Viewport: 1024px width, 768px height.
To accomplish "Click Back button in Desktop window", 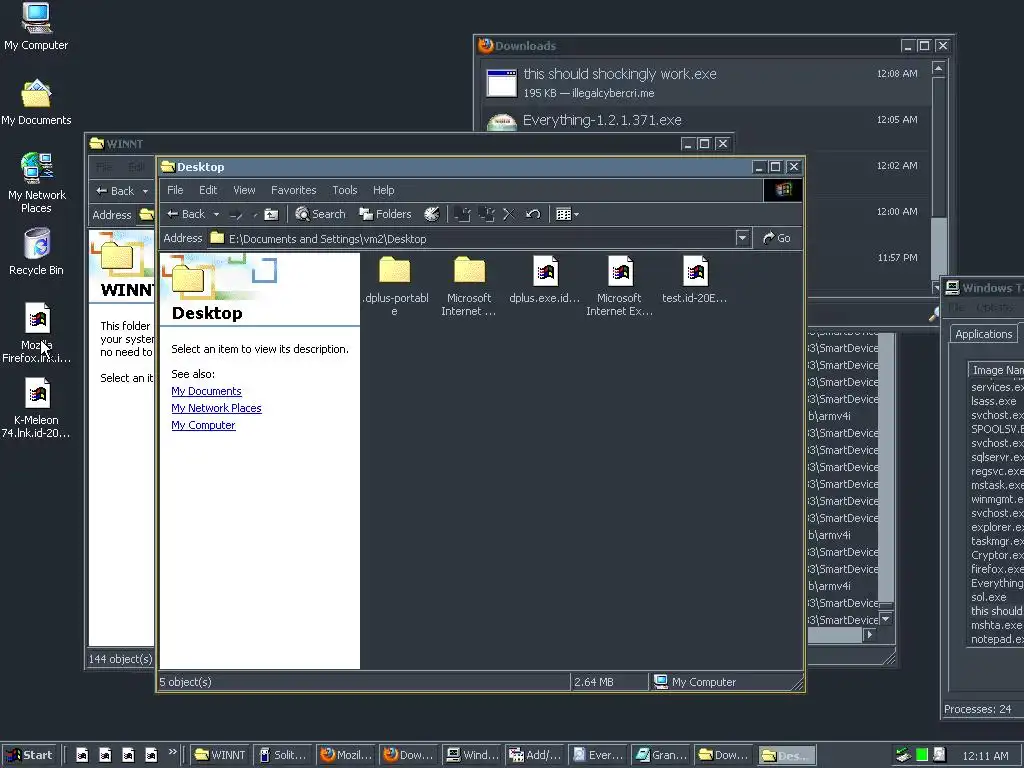I will (187, 214).
